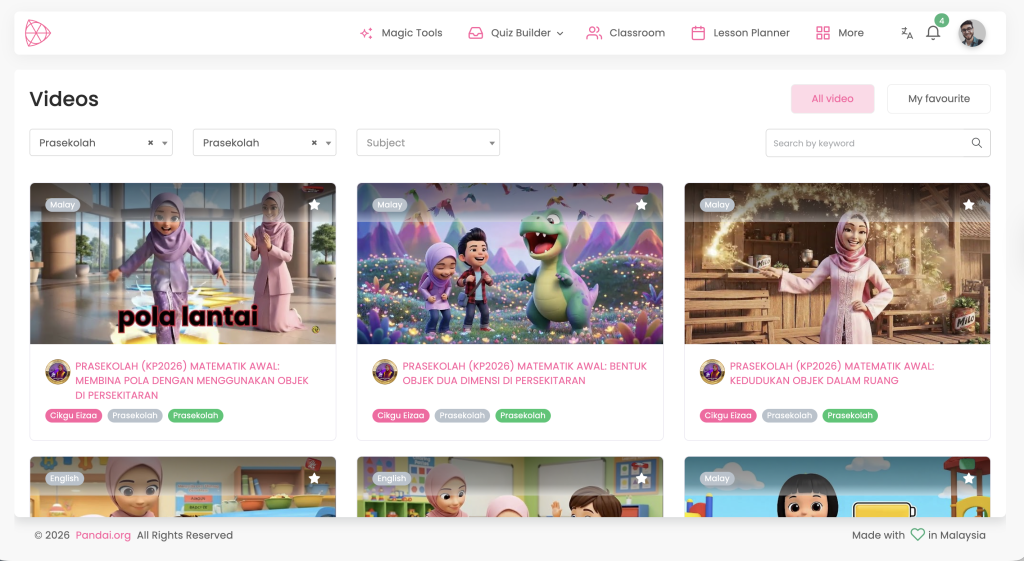The image size is (1024, 561).
Task: Expand the first Prasekolah dropdown arrow
Action: click(x=164, y=143)
